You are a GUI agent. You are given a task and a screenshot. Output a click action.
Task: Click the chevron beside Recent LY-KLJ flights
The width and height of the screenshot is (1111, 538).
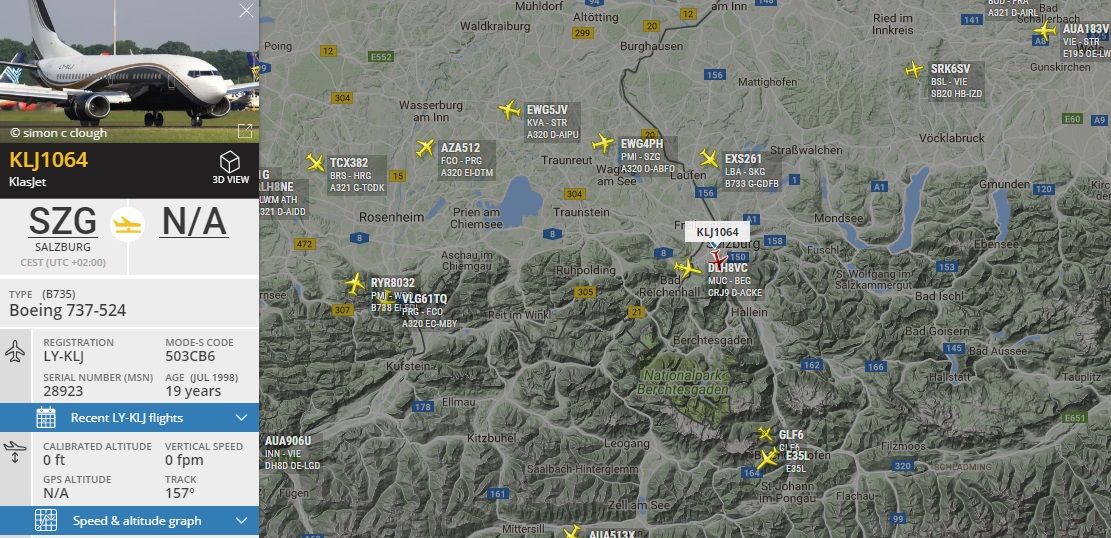[242, 417]
